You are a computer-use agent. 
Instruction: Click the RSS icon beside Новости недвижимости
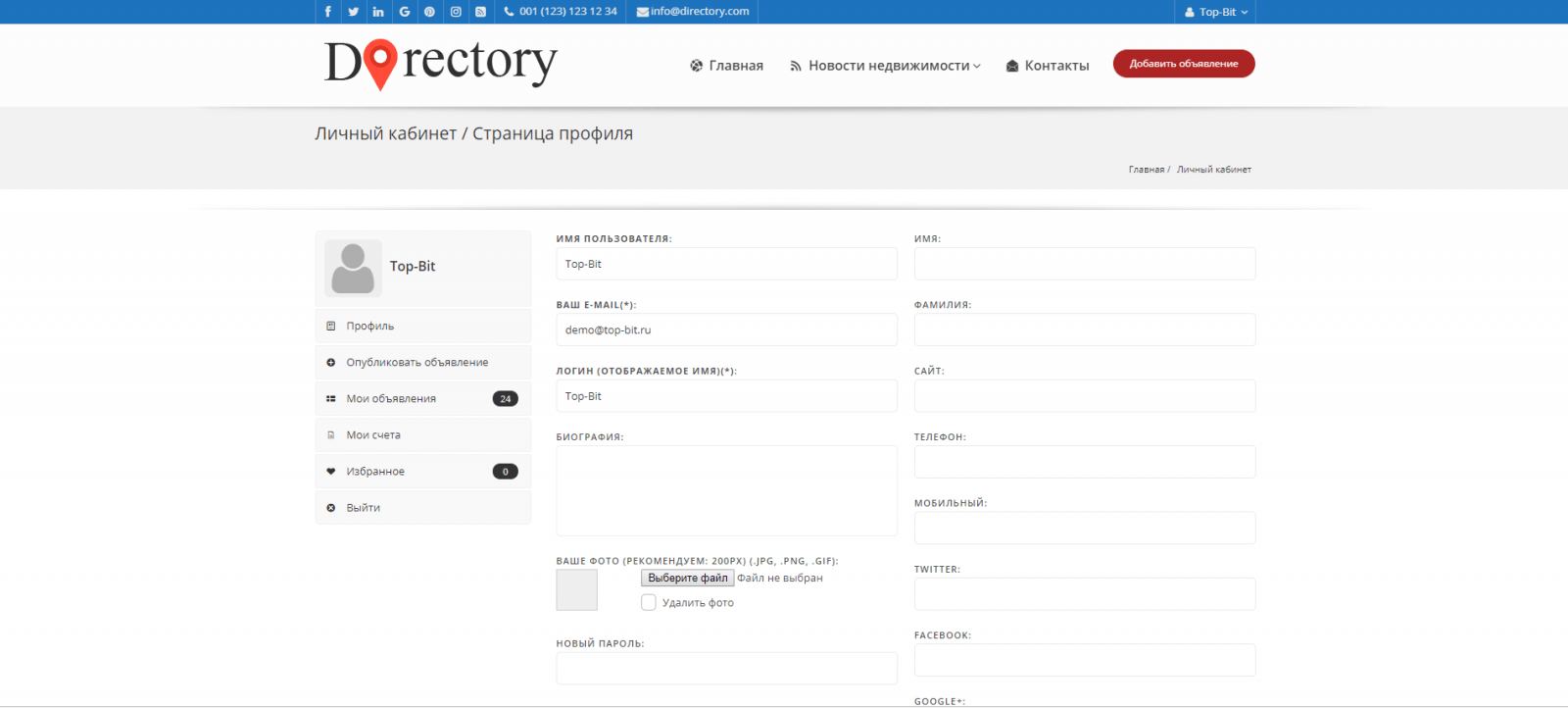[x=796, y=66]
